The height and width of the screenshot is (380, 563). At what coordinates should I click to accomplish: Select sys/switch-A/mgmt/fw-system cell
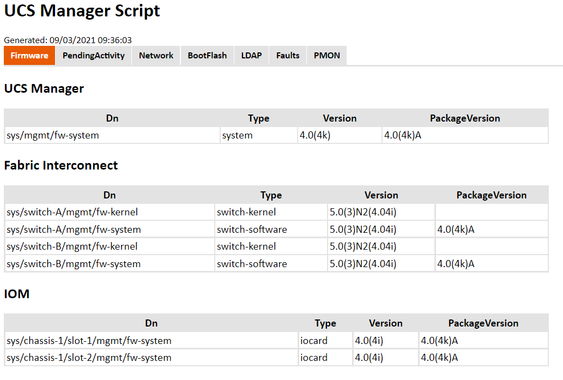[x=110, y=230]
